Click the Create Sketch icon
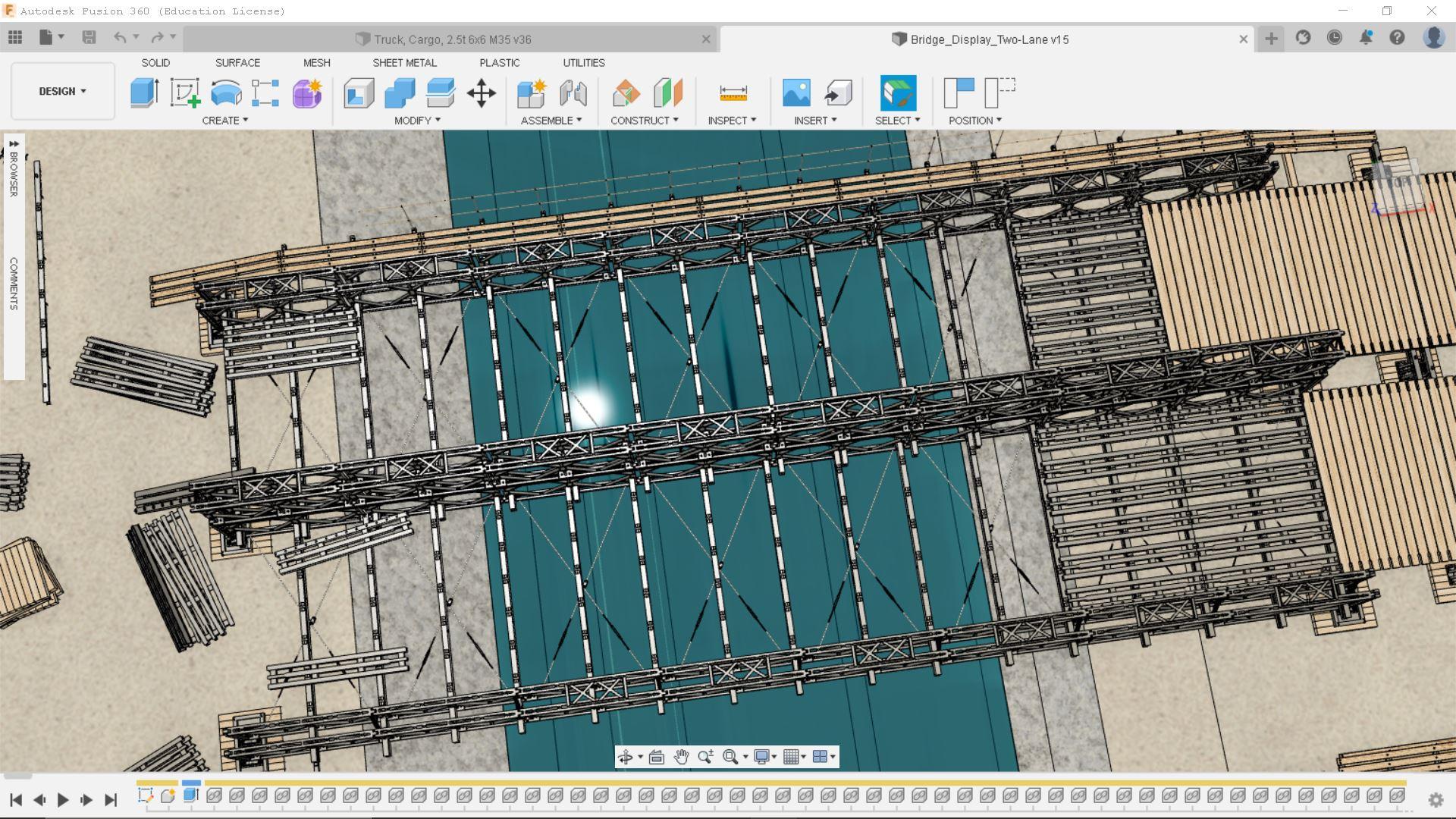 [184, 93]
